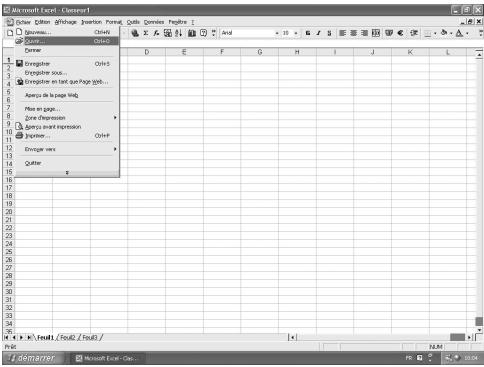The image size is (484, 367).
Task: Open Mise en page from the menu
Action: pos(67,109)
